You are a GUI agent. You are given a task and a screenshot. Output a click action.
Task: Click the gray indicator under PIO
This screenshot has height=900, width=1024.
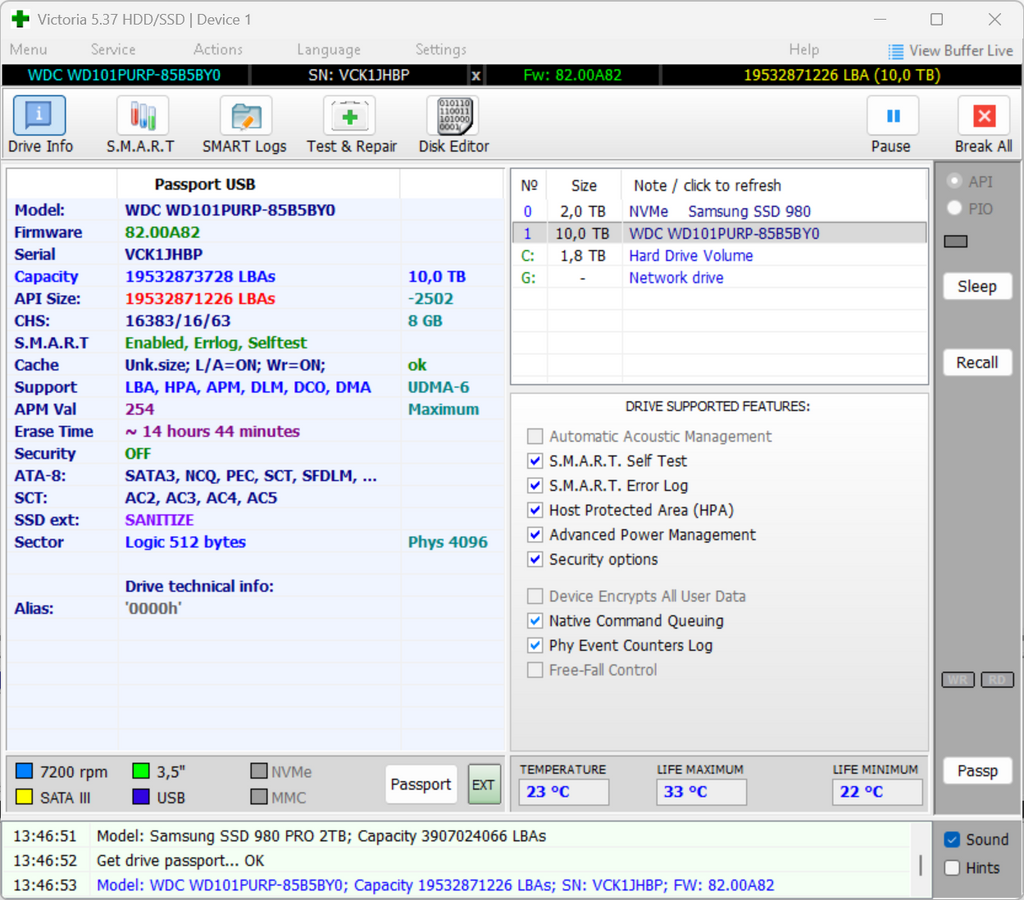pos(955,242)
